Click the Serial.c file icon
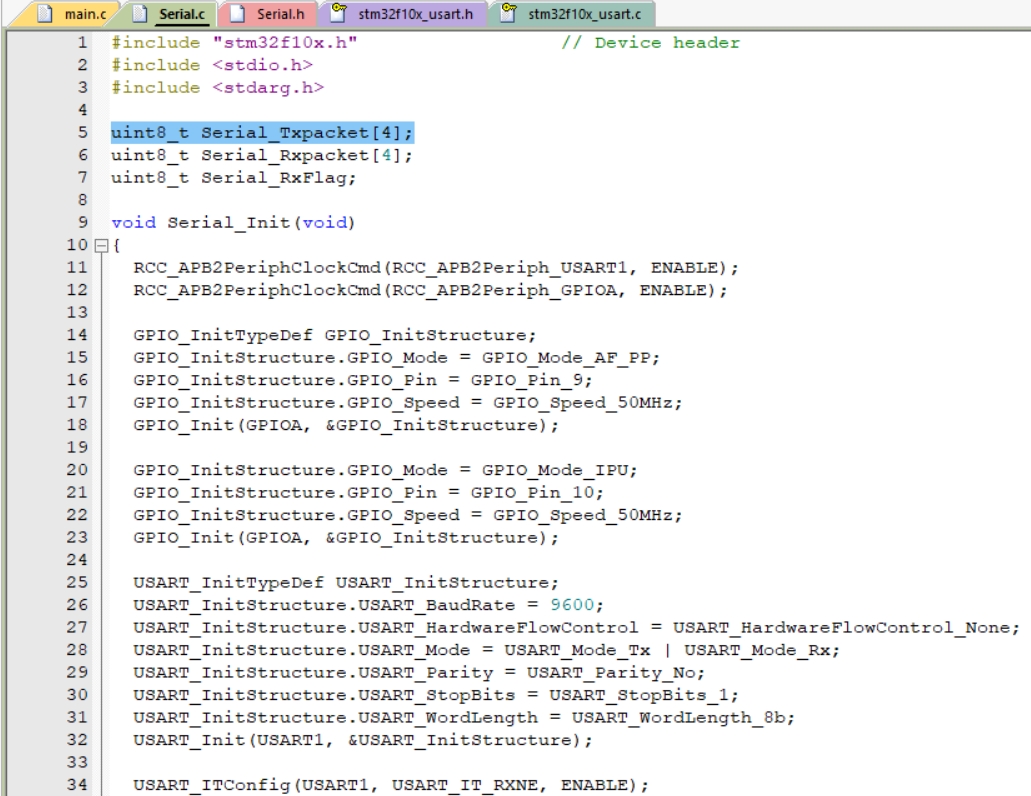Viewport: 1031px width, 796px height. click(139, 14)
